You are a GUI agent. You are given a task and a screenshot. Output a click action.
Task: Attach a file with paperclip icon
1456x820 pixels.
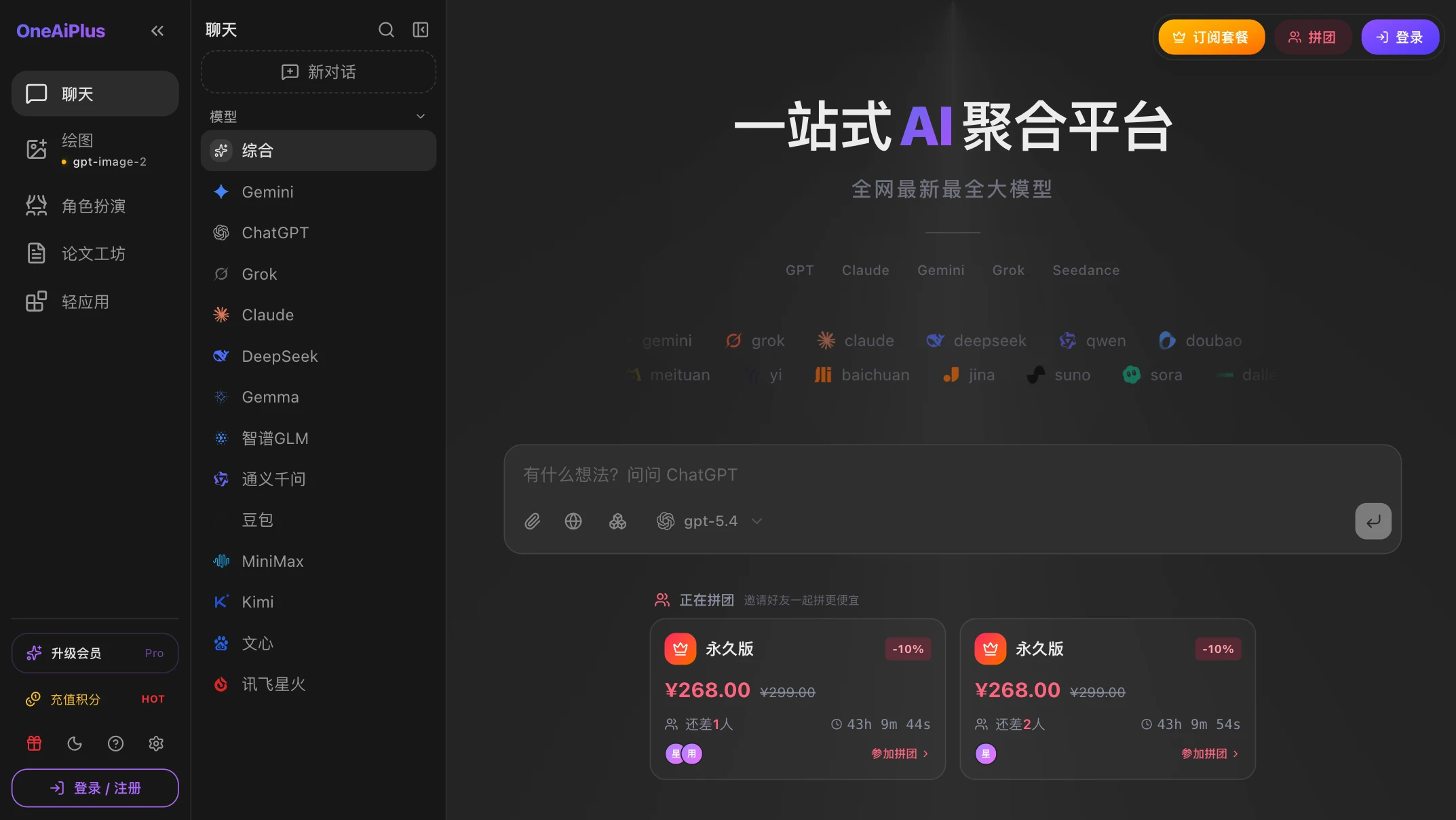pos(533,521)
